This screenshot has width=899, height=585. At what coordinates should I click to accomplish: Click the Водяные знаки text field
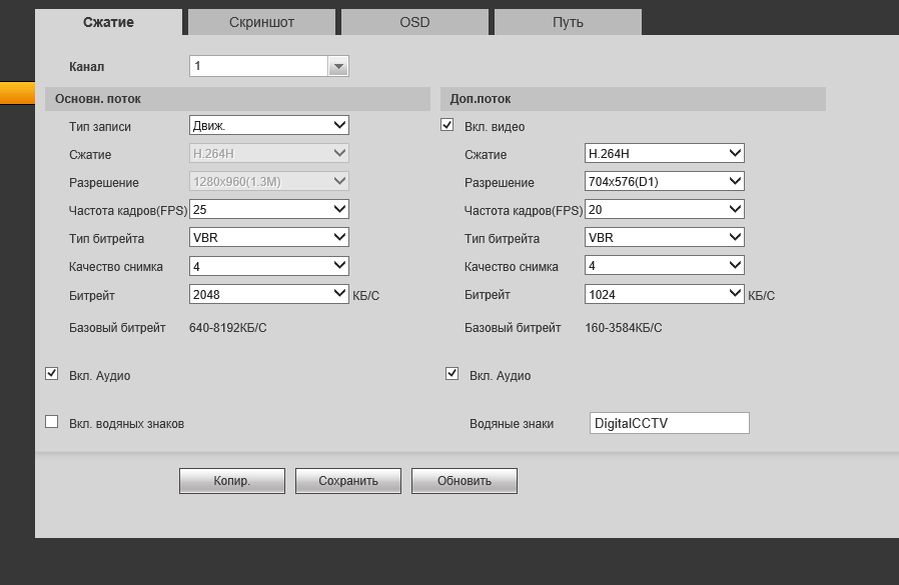669,423
